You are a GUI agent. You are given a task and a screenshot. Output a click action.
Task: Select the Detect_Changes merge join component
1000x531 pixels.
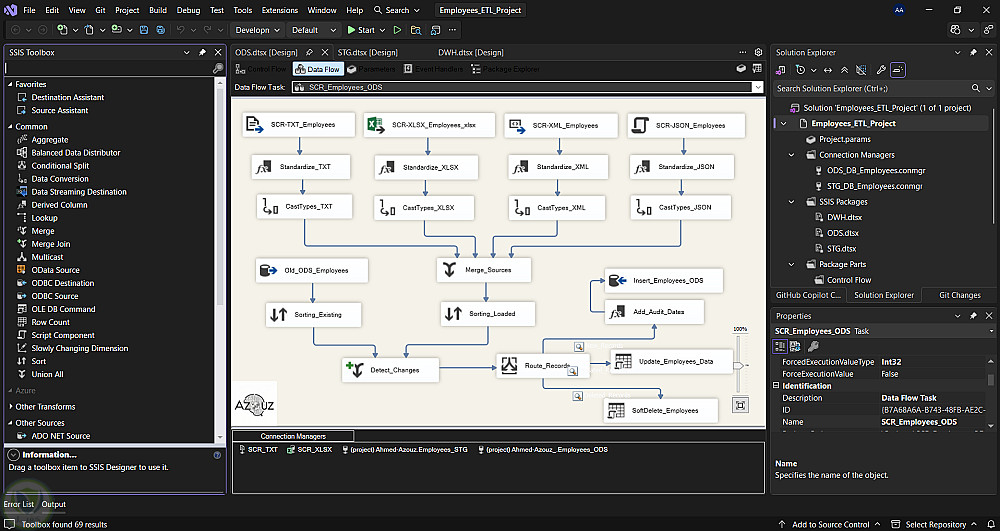click(x=390, y=370)
